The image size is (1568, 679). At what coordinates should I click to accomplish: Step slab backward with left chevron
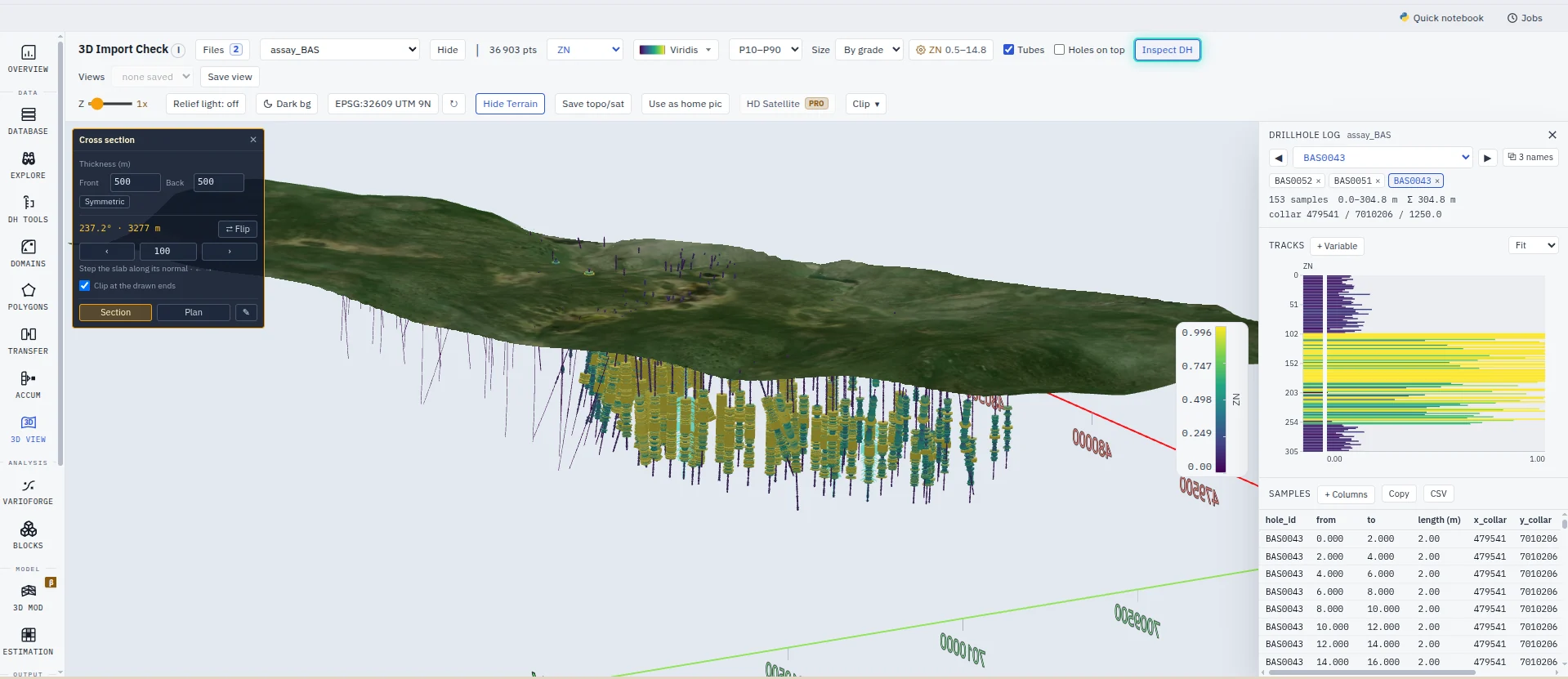coord(107,252)
